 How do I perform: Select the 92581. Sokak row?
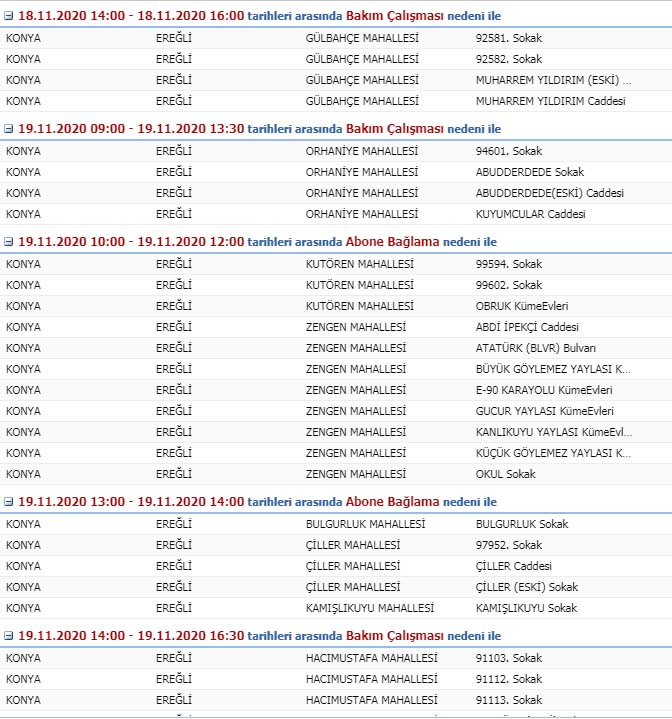[336, 38]
